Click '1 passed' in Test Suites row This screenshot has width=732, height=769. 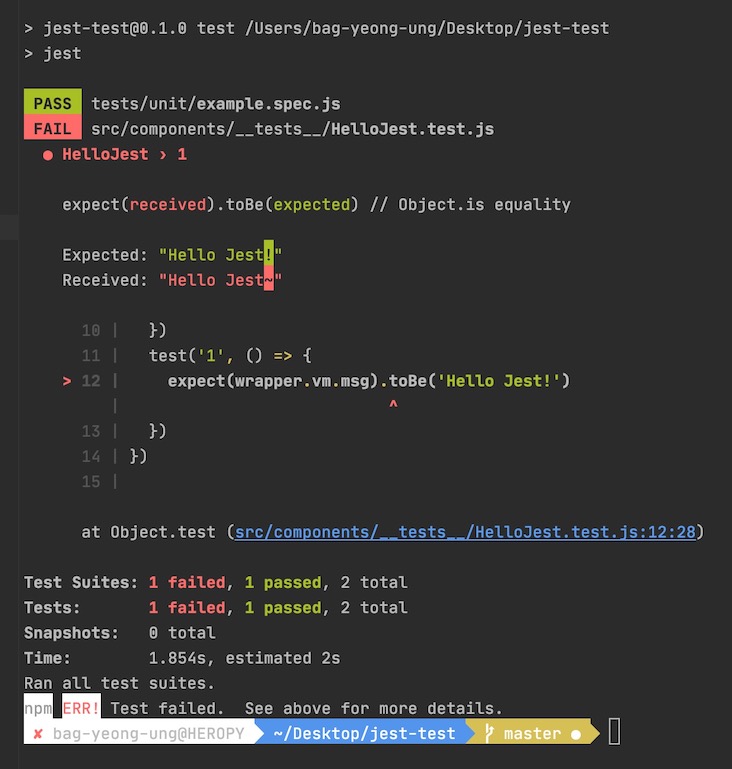[283, 583]
